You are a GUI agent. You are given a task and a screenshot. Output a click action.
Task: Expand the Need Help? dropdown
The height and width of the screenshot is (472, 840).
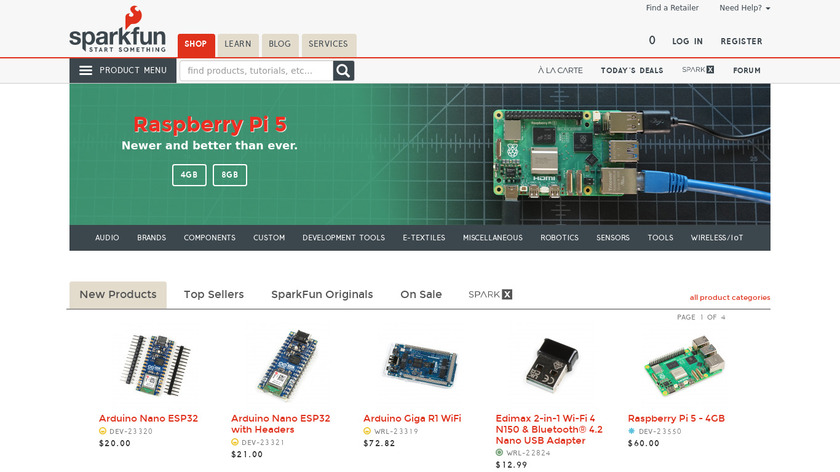(x=745, y=8)
